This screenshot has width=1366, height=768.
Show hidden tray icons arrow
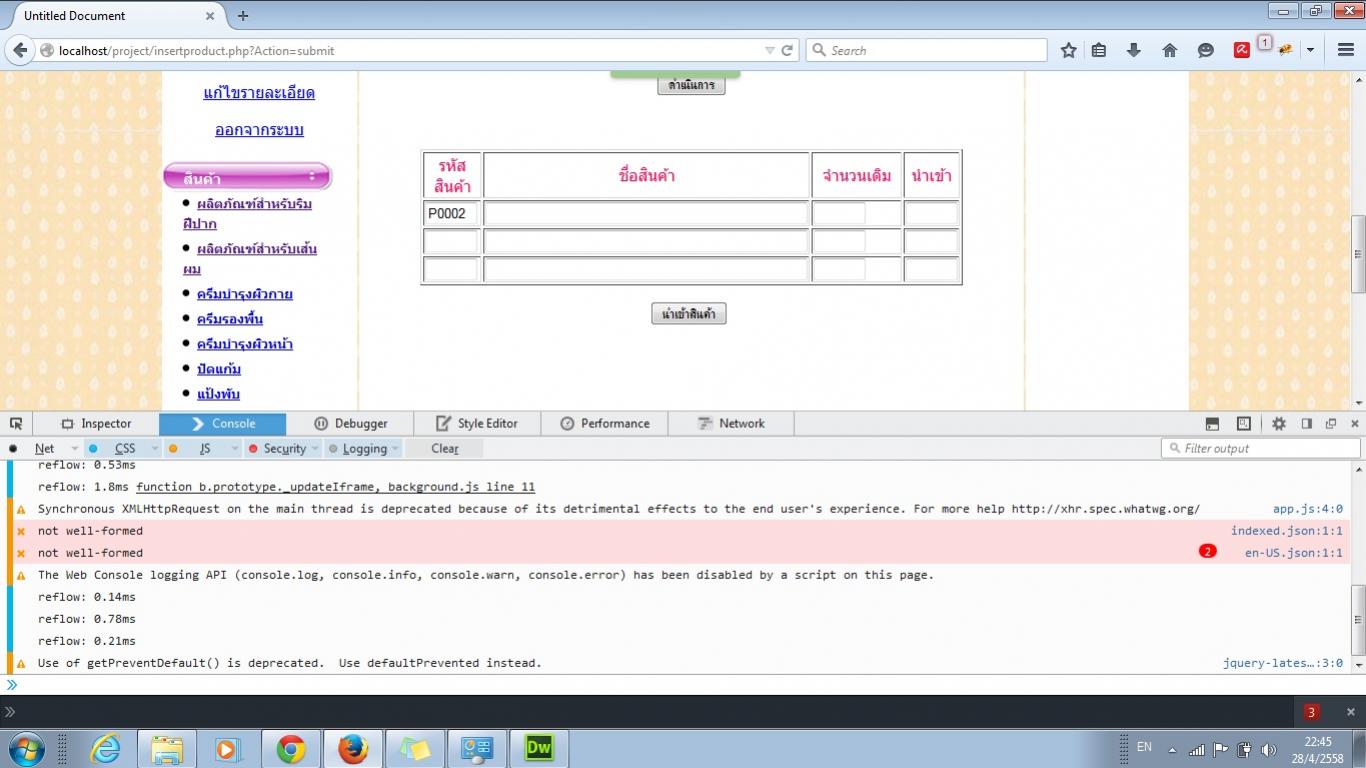coord(1172,749)
